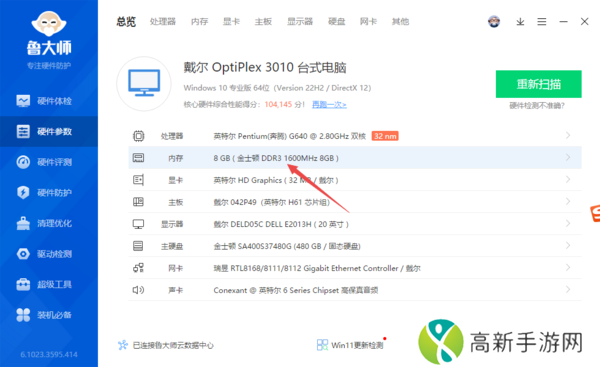Switch to the 网卡 tab
The width and height of the screenshot is (600, 367).
click(368, 22)
